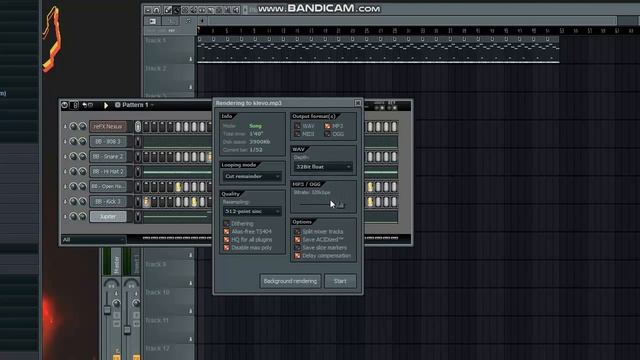This screenshot has height=360, width=640.
Task: Click the Jupiter channel pan knob
Action: (x=73, y=216)
